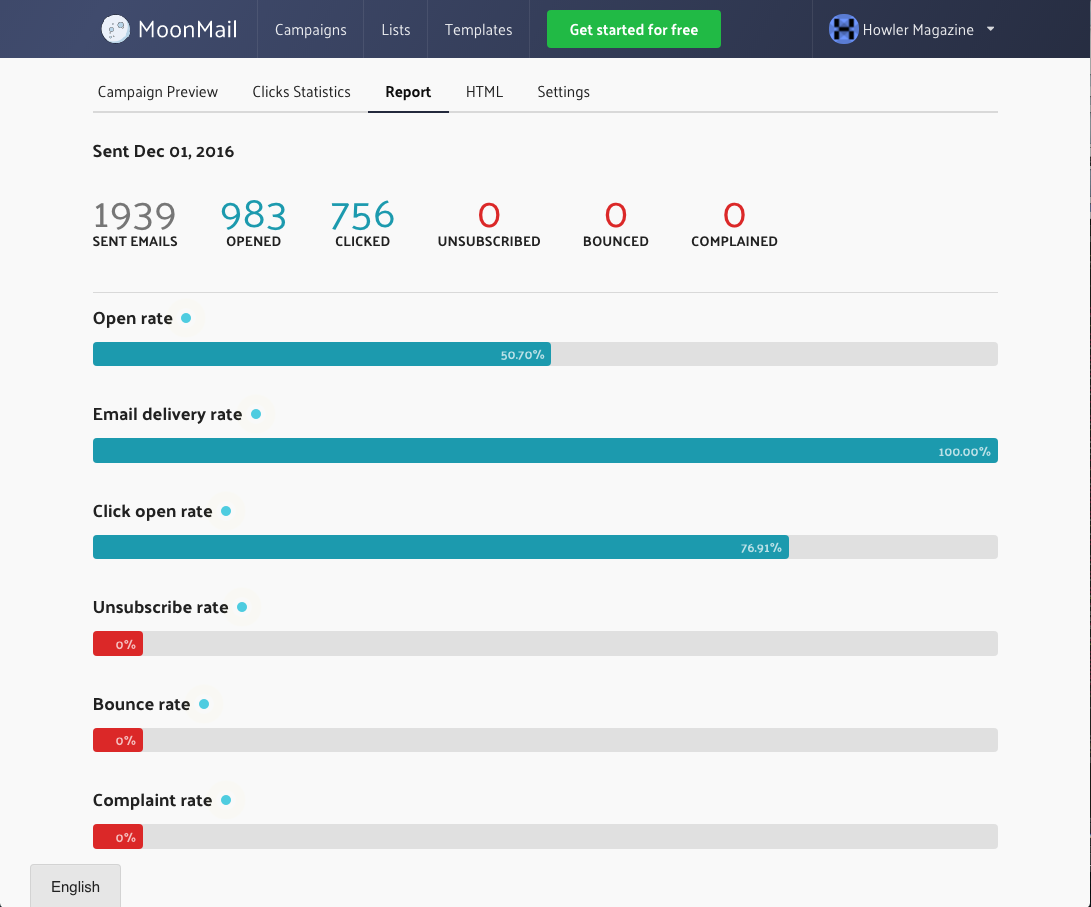The width and height of the screenshot is (1091, 907).
Task: Switch to the Campaign Preview tab
Action: 158,92
